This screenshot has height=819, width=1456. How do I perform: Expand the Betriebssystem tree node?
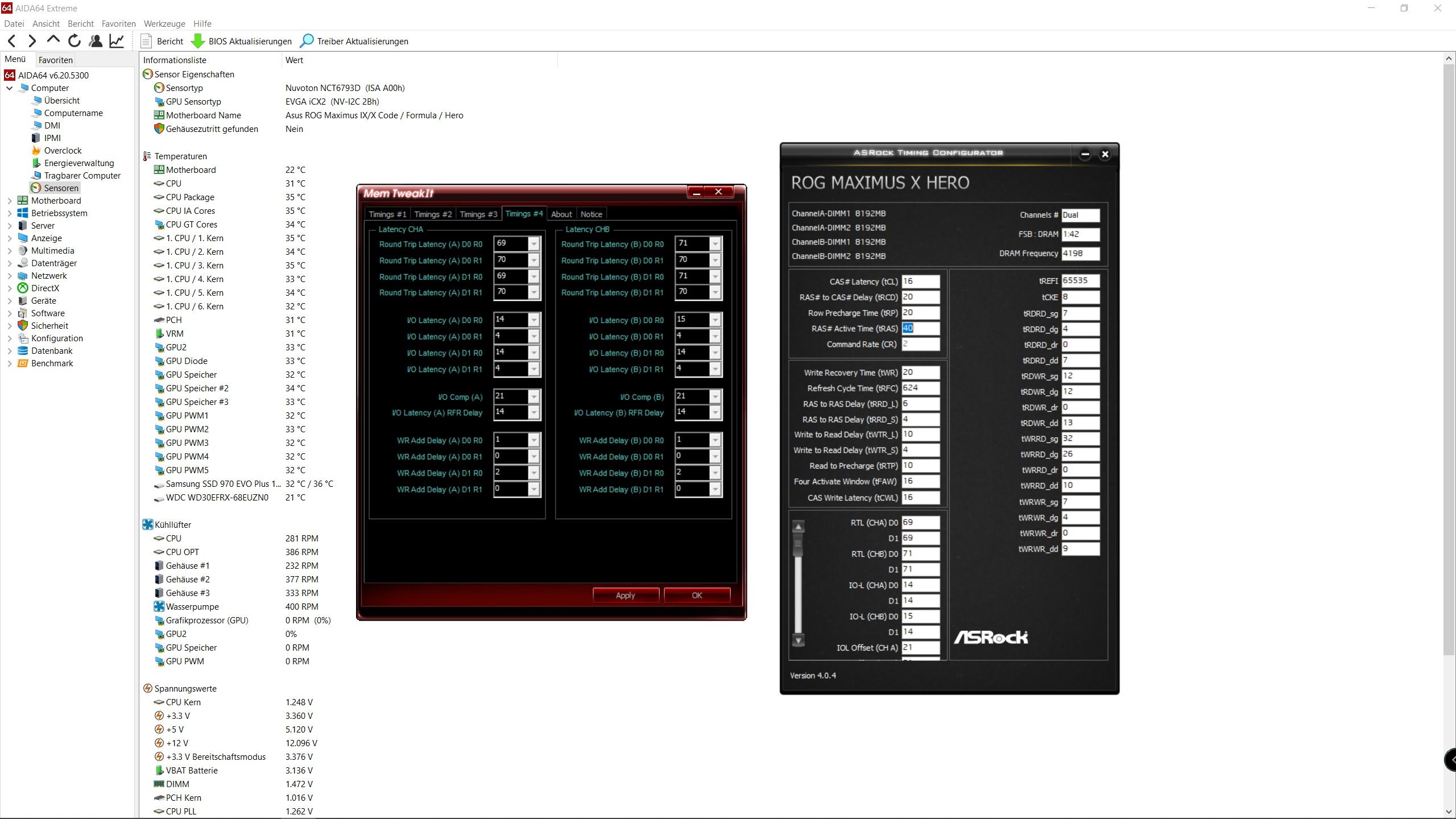point(9,213)
